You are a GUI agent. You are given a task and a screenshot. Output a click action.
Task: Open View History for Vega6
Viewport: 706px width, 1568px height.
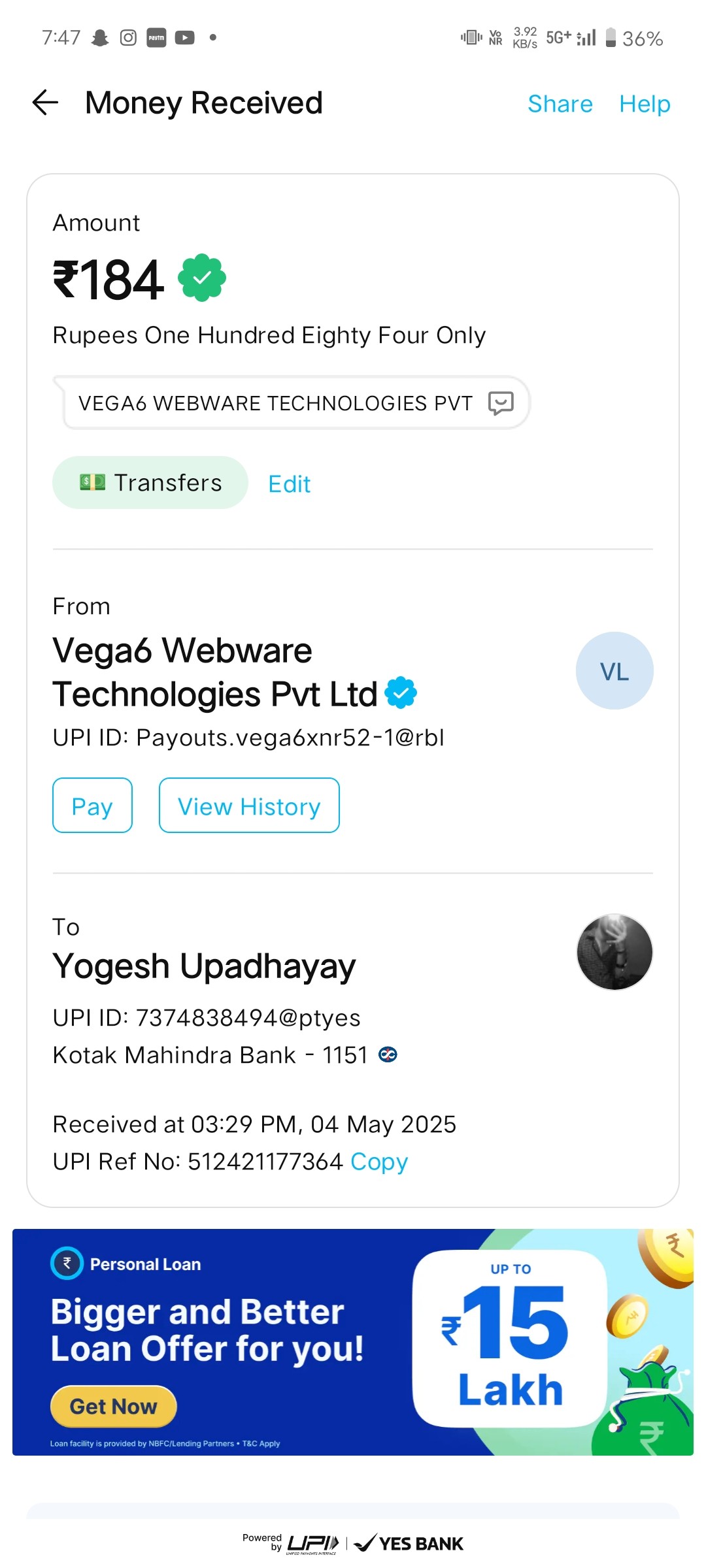[249, 806]
